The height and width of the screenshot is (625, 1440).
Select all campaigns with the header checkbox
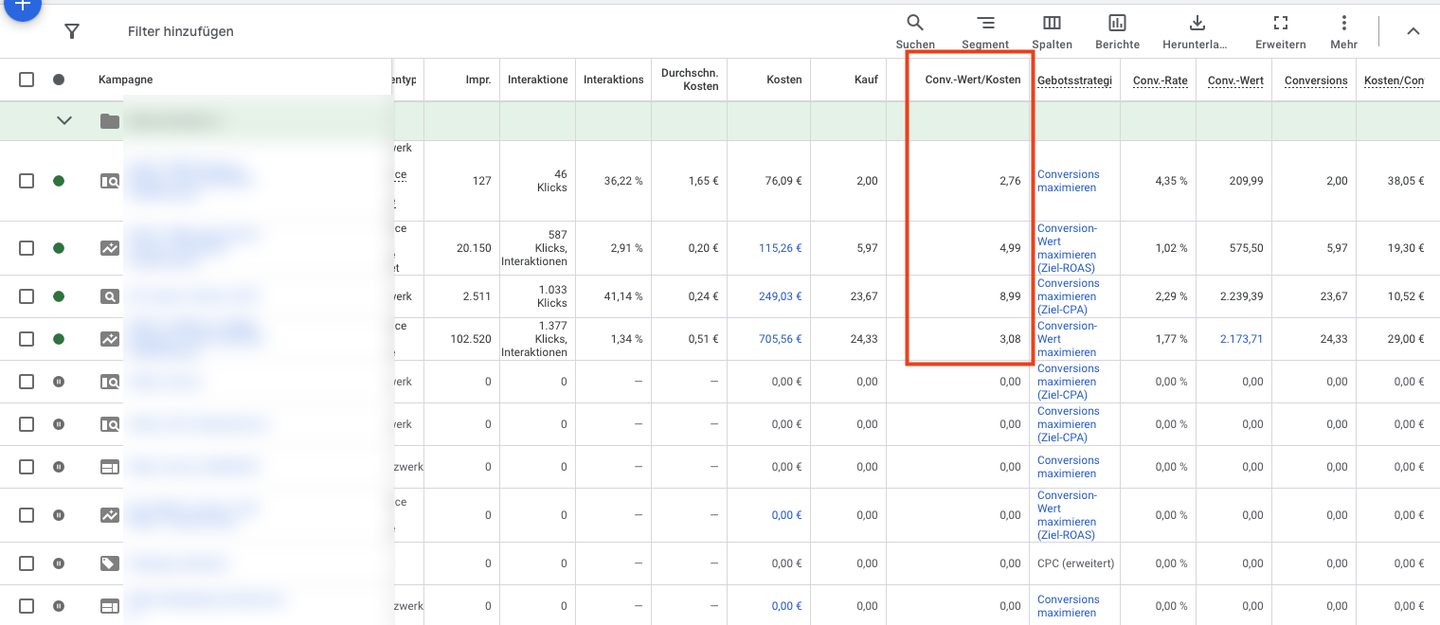[x=27, y=80]
